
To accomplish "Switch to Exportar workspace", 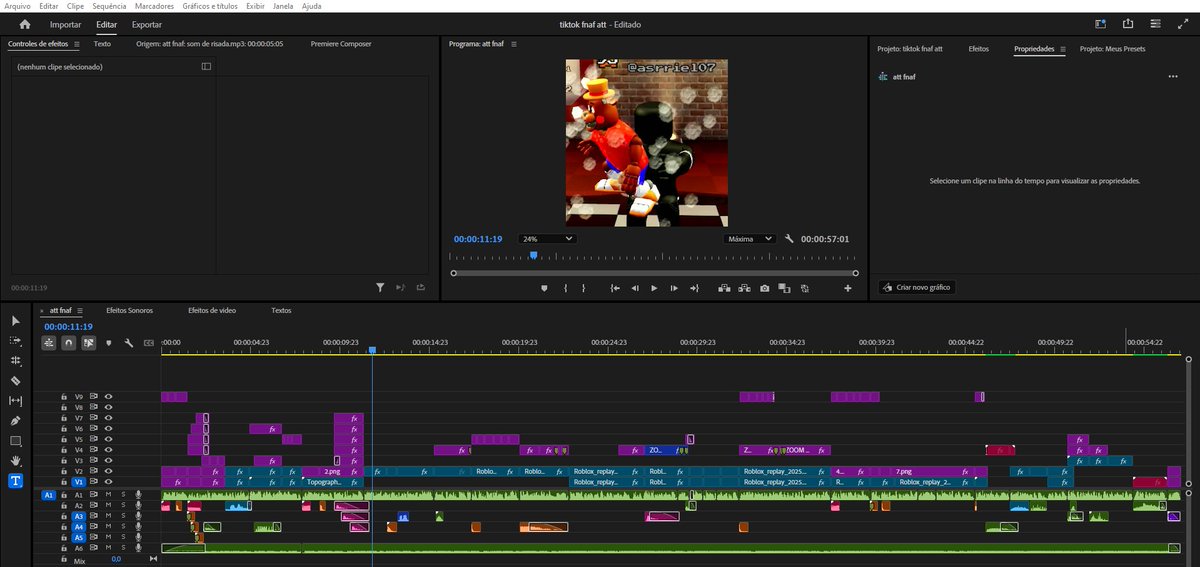I will coord(147,24).
